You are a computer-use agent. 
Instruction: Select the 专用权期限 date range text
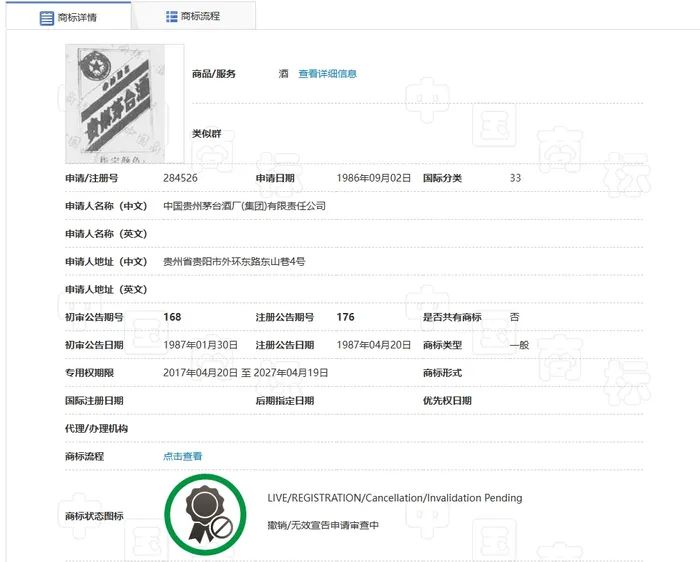[x=246, y=373]
